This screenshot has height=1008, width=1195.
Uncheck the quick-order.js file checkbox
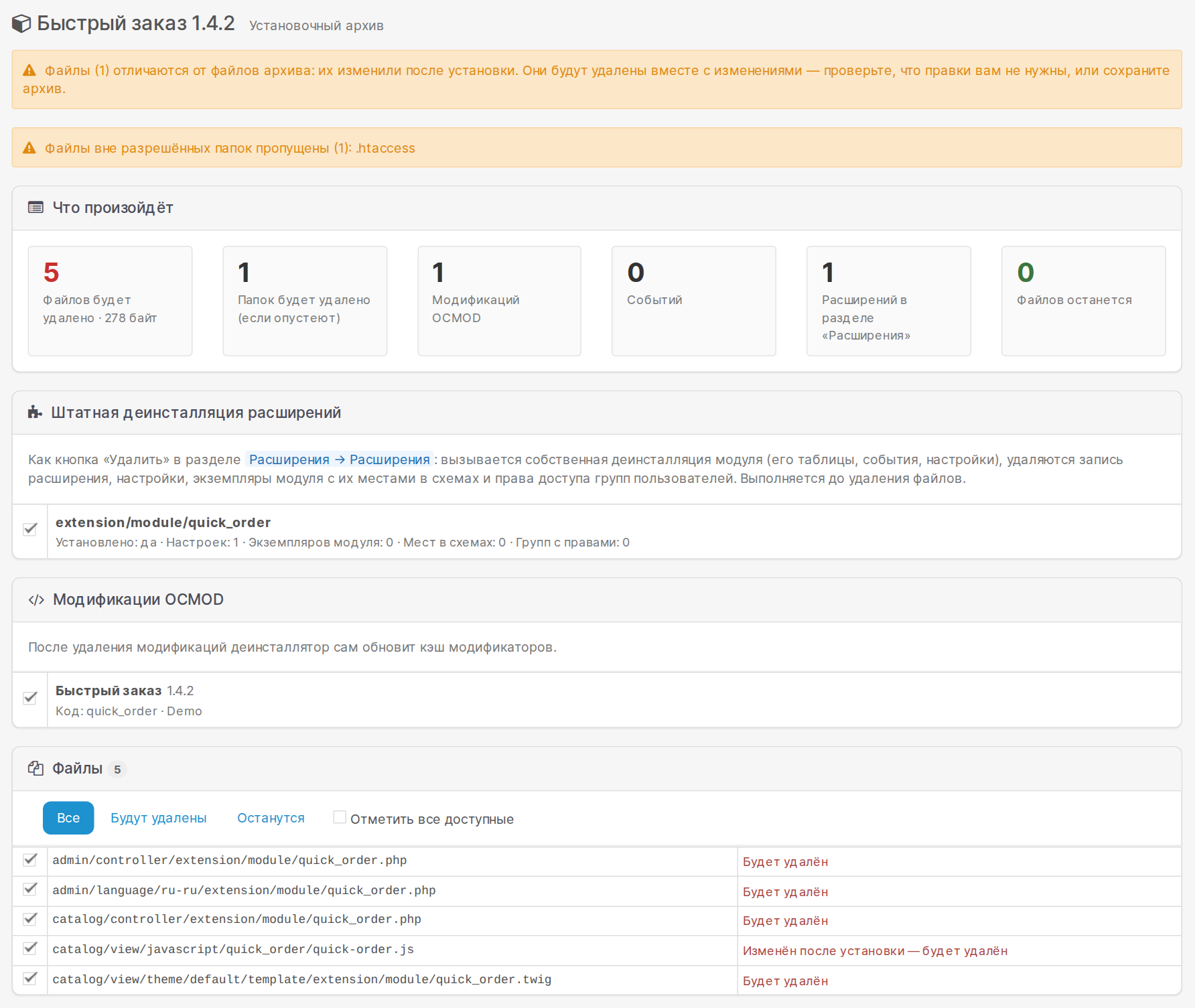[x=30, y=948]
